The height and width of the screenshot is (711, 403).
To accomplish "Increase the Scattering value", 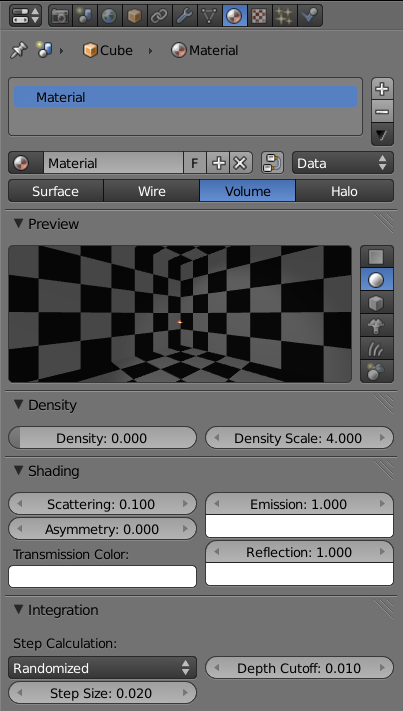I will click(185, 504).
